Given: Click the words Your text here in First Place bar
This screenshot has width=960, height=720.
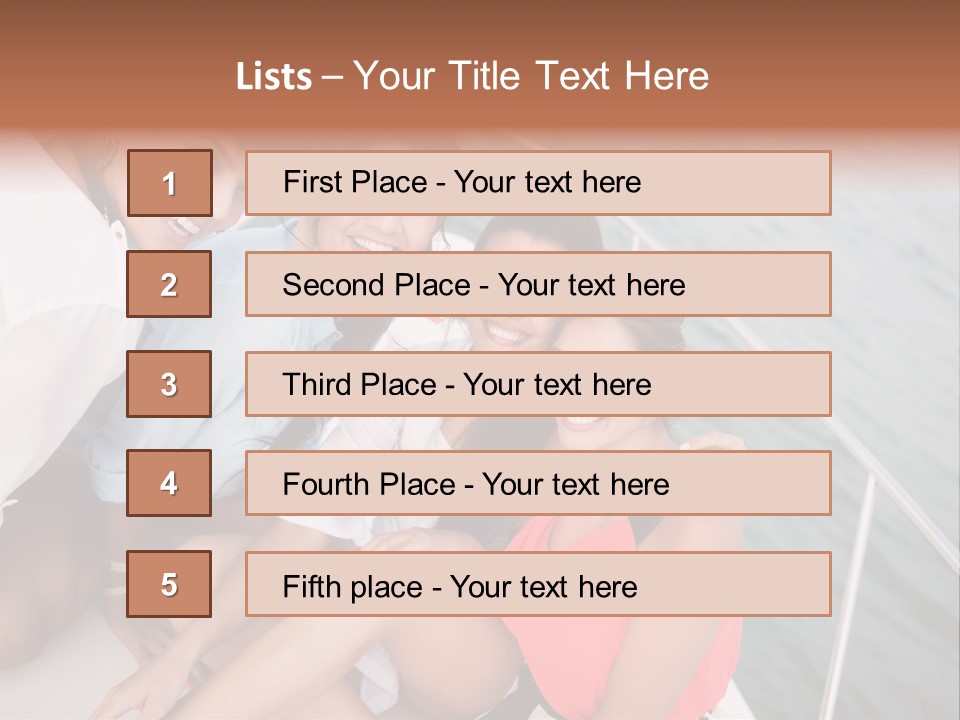Looking at the screenshot, I should [547, 182].
